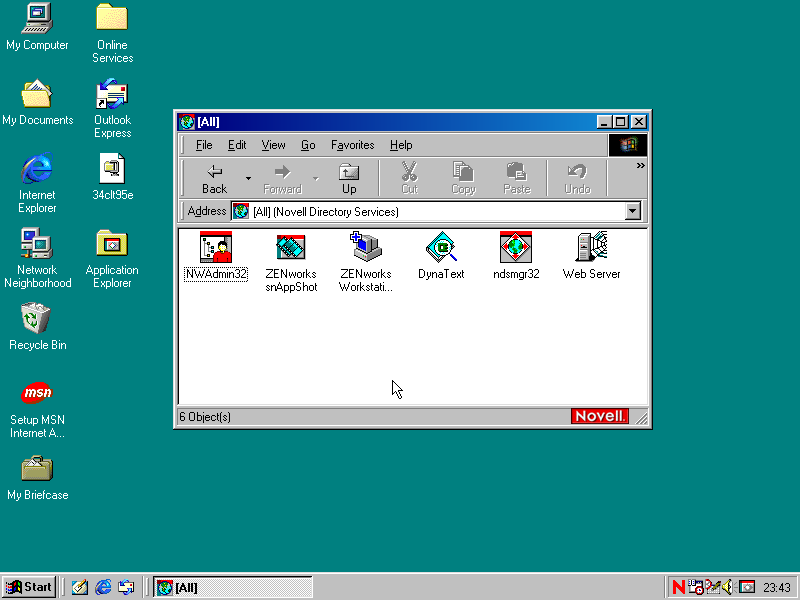Click the Cut toolbar icon
This screenshot has width=800, height=600.
coord(409,178)
